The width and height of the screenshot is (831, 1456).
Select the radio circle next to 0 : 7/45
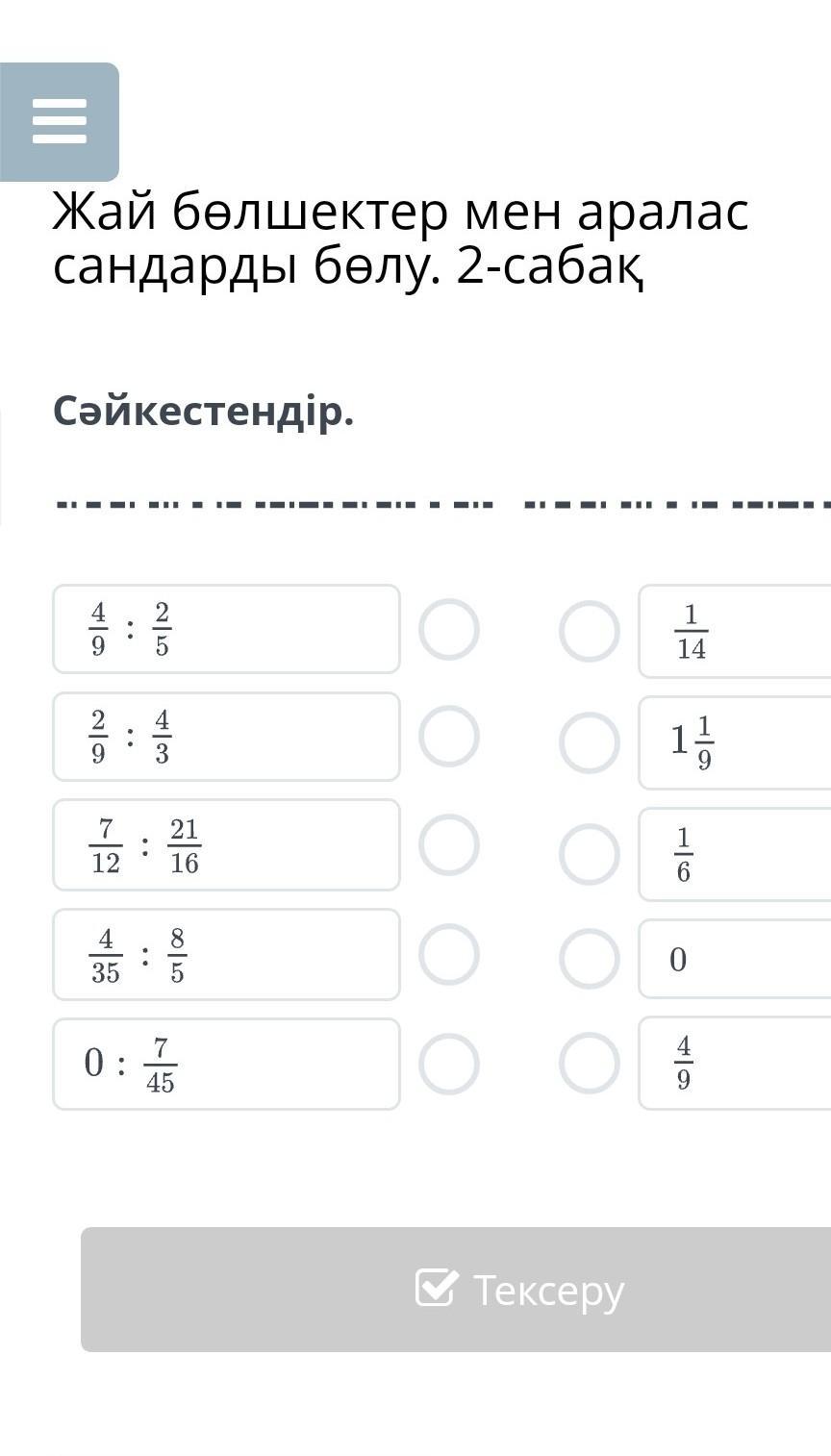coord(448,1064)
